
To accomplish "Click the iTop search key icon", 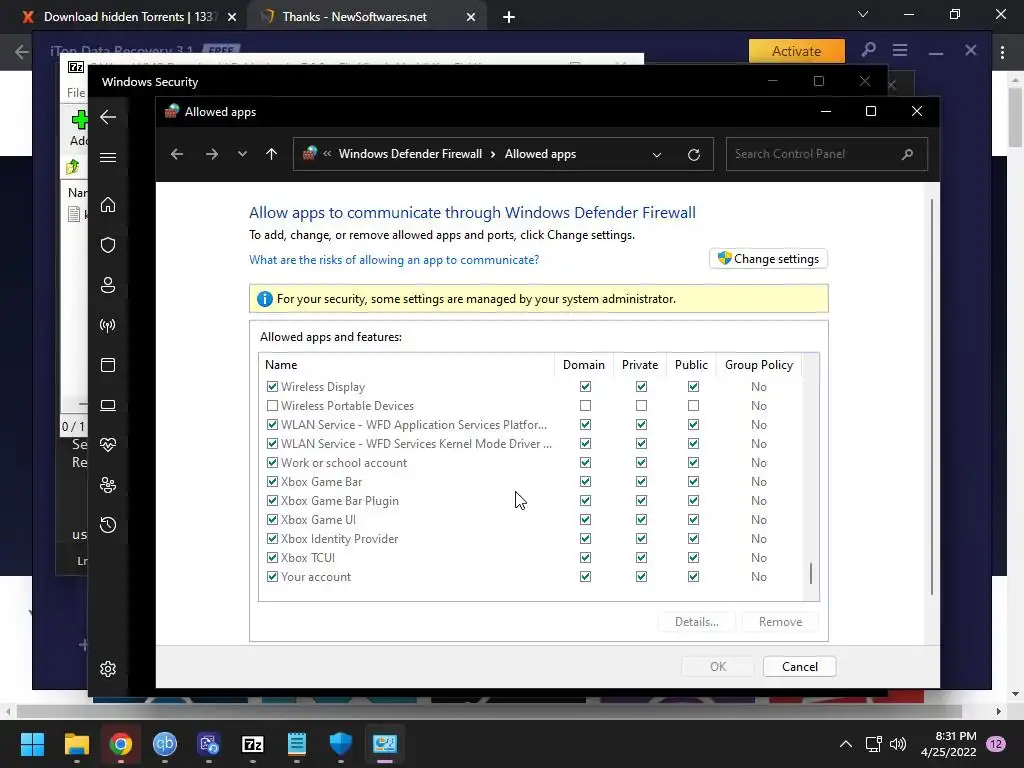I will pos(869,50).
